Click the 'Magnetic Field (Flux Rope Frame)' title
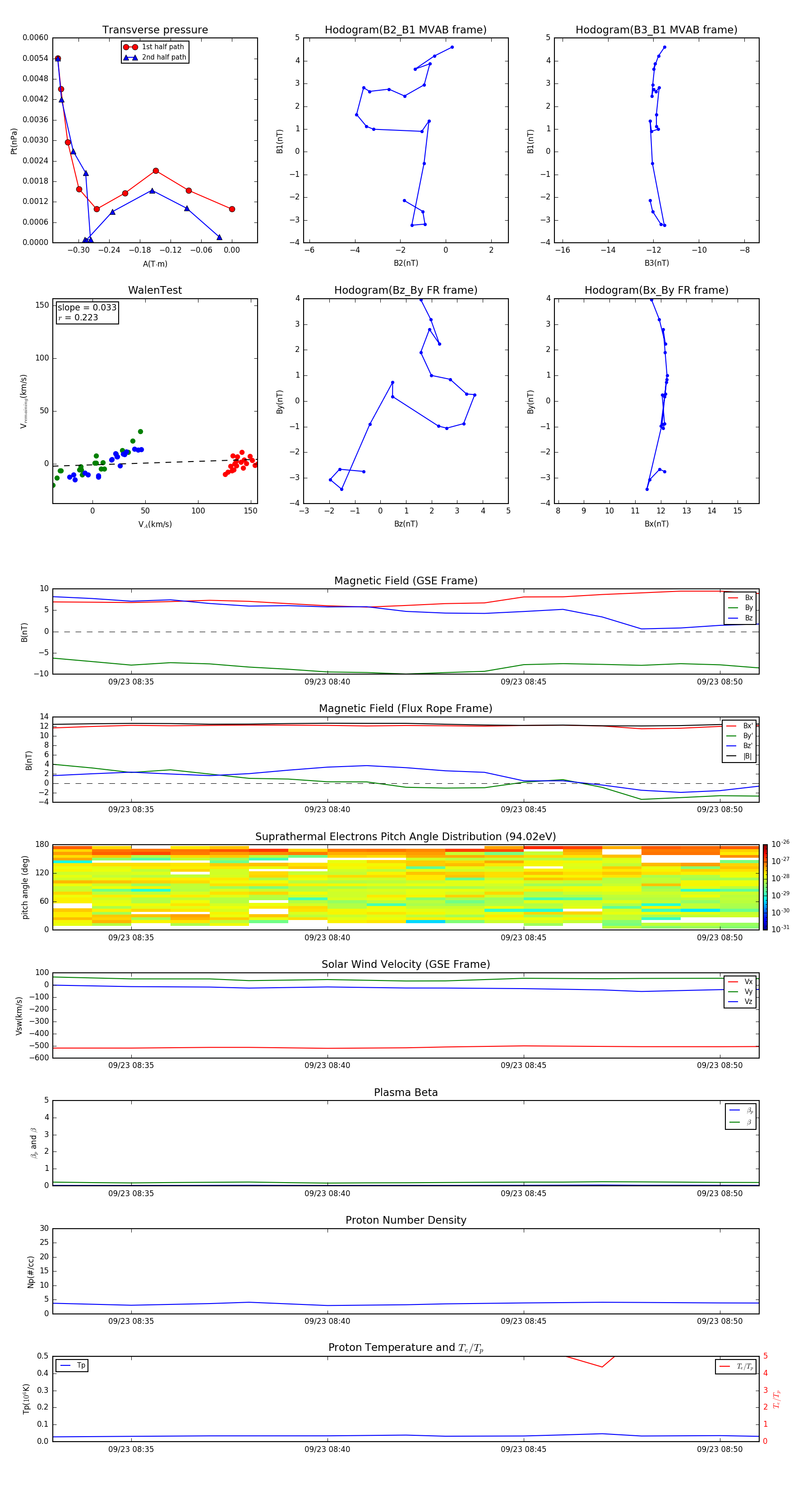The image size is (812, 1489). (406, 709)
